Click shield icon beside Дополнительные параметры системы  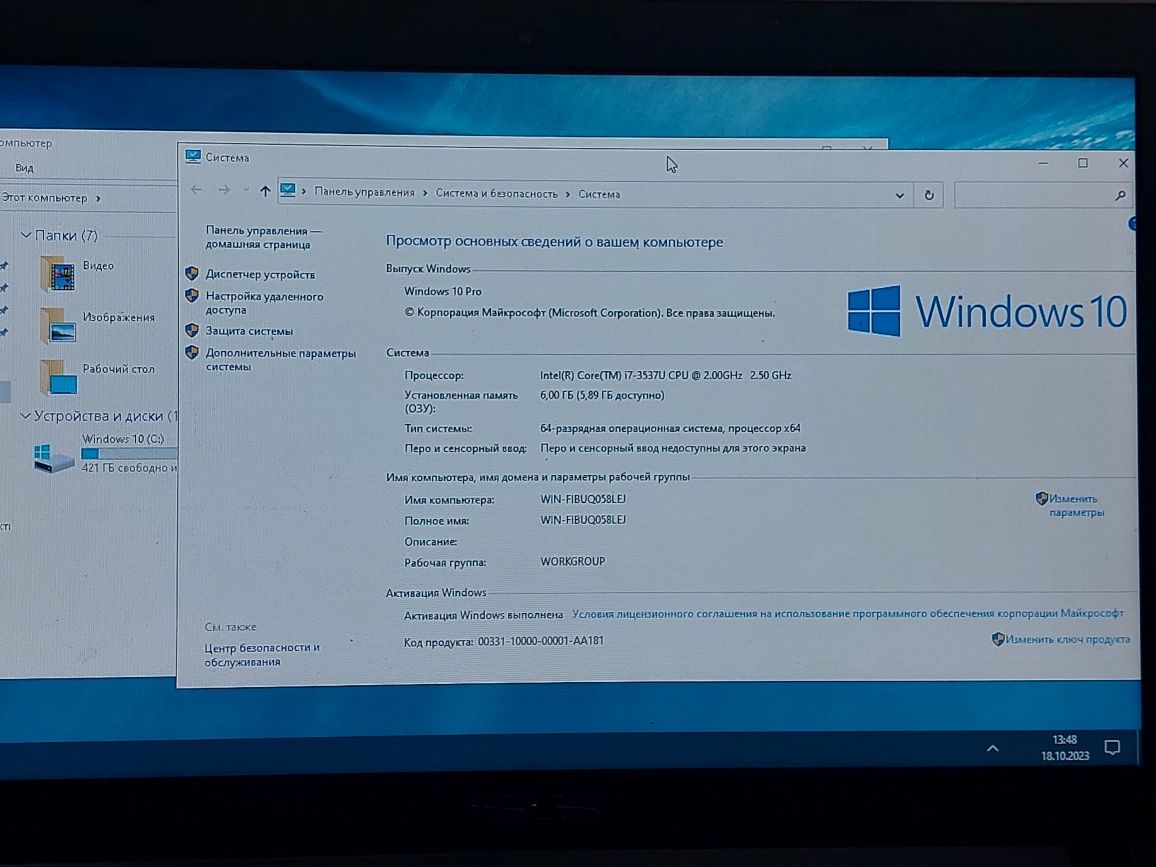tap(192, 352)
